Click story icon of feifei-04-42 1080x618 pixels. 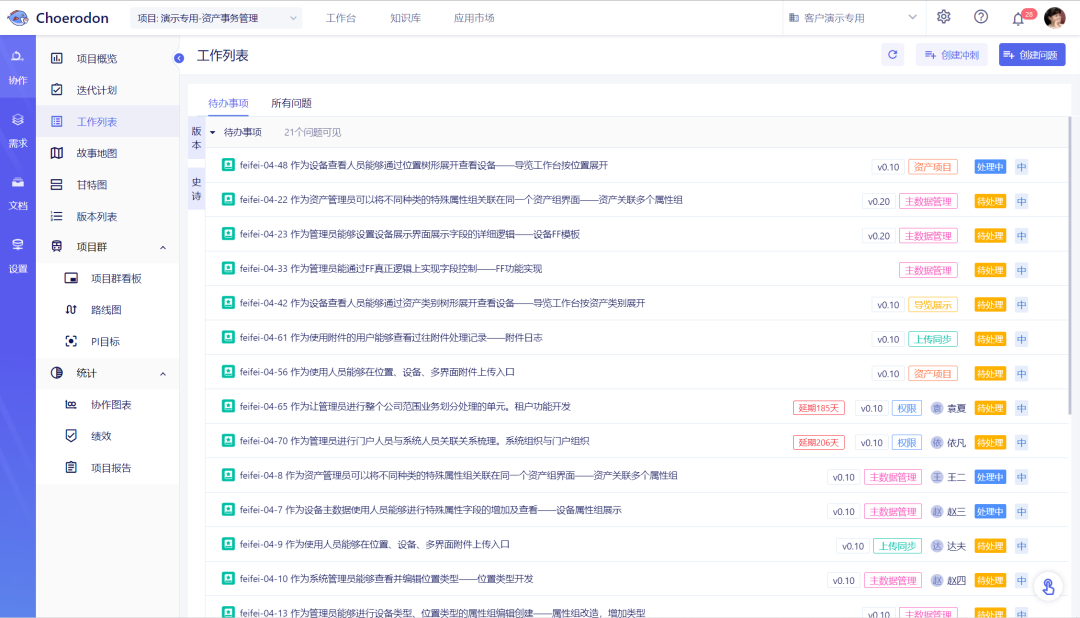[x=228, y=302]
